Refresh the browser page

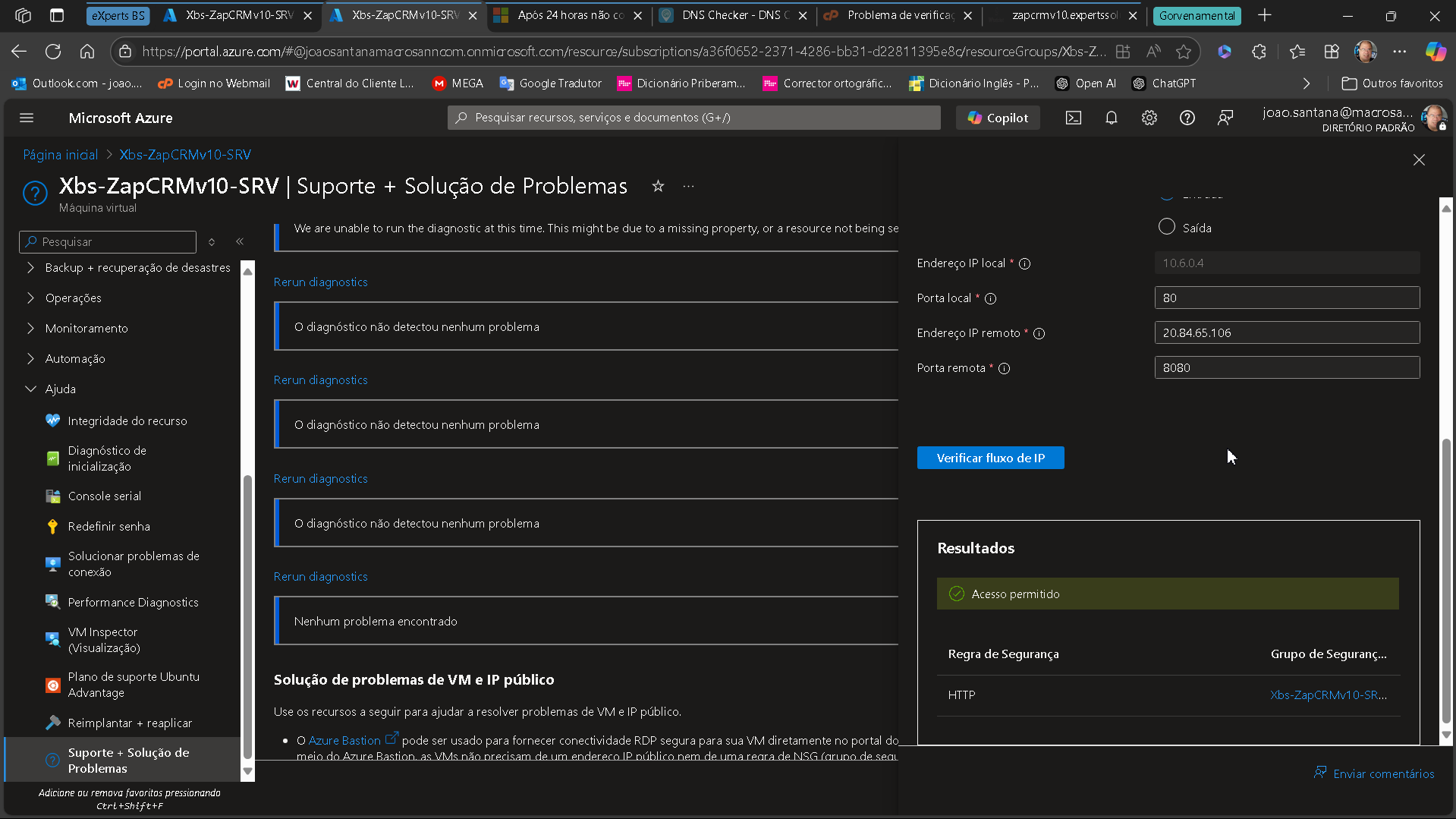[x=53, y=52]
